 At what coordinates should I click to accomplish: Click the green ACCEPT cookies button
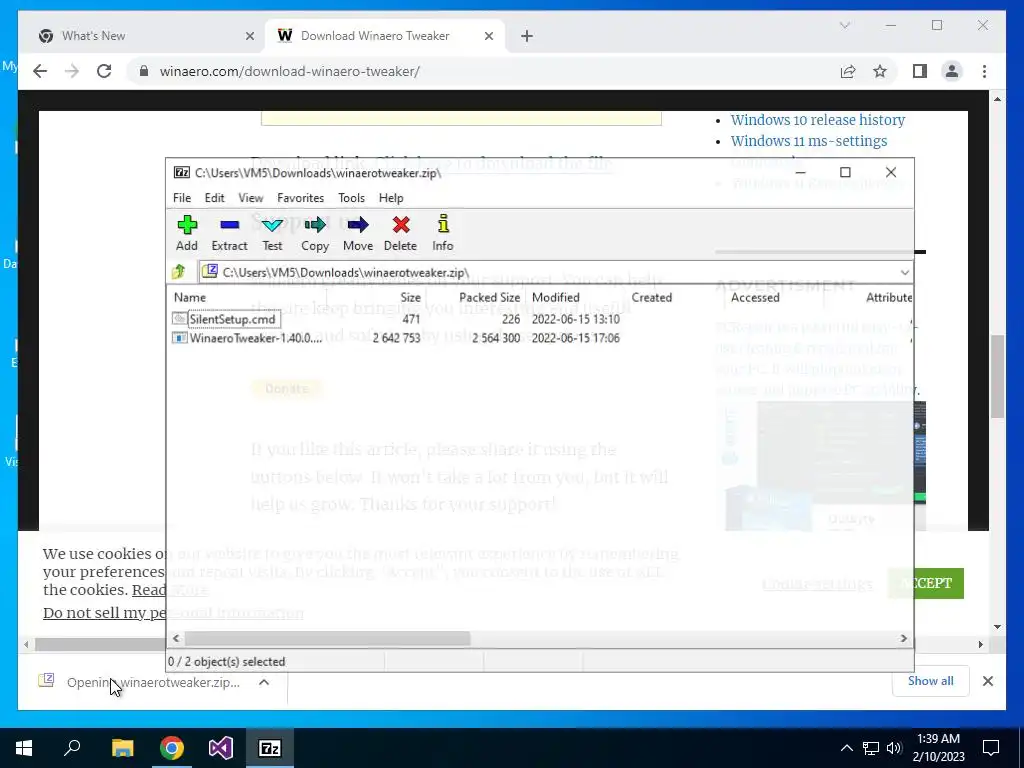pos(926,583)
